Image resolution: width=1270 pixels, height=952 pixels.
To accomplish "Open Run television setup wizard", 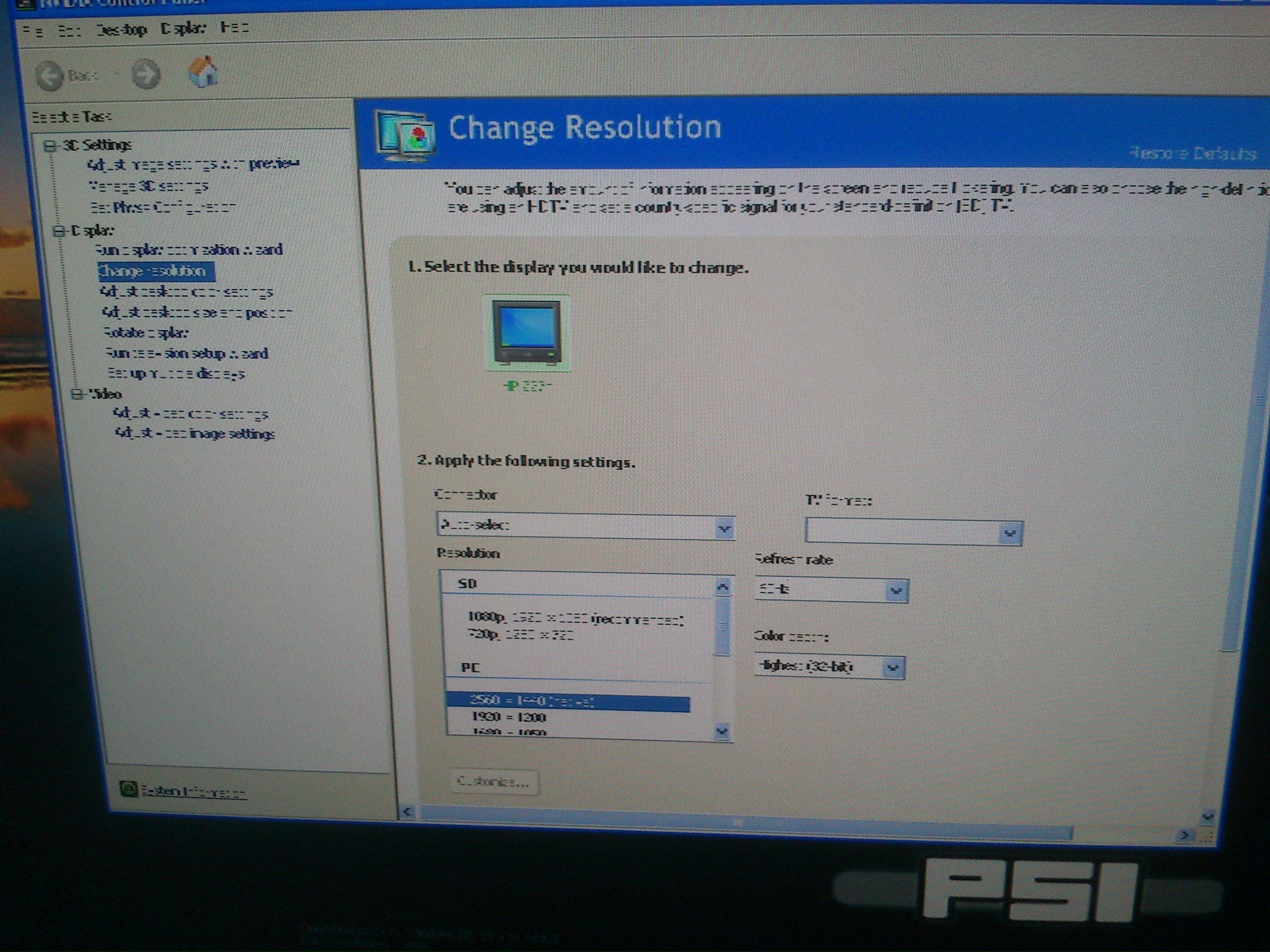I will click(187, 354).
